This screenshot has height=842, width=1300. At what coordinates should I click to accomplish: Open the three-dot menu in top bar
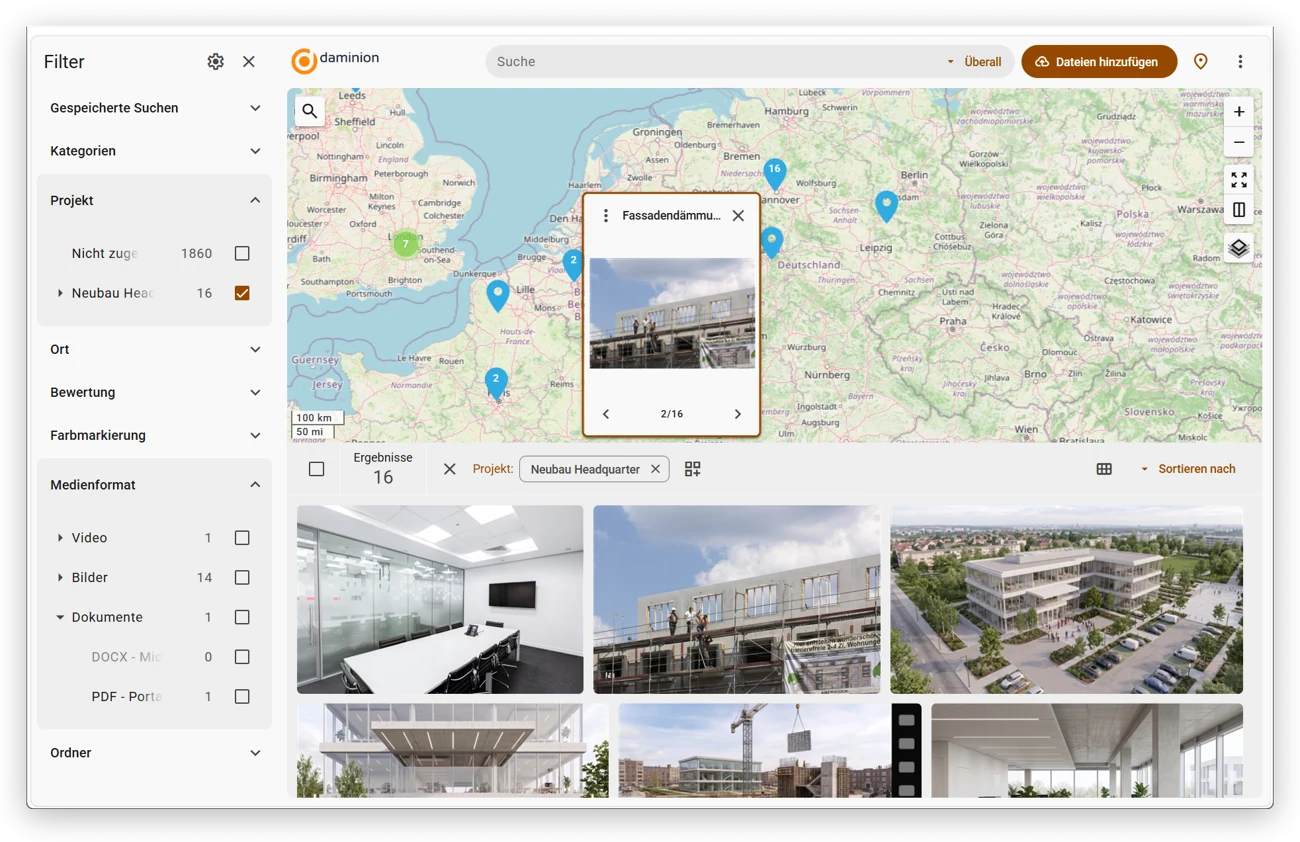click(x=1240, y=62)
